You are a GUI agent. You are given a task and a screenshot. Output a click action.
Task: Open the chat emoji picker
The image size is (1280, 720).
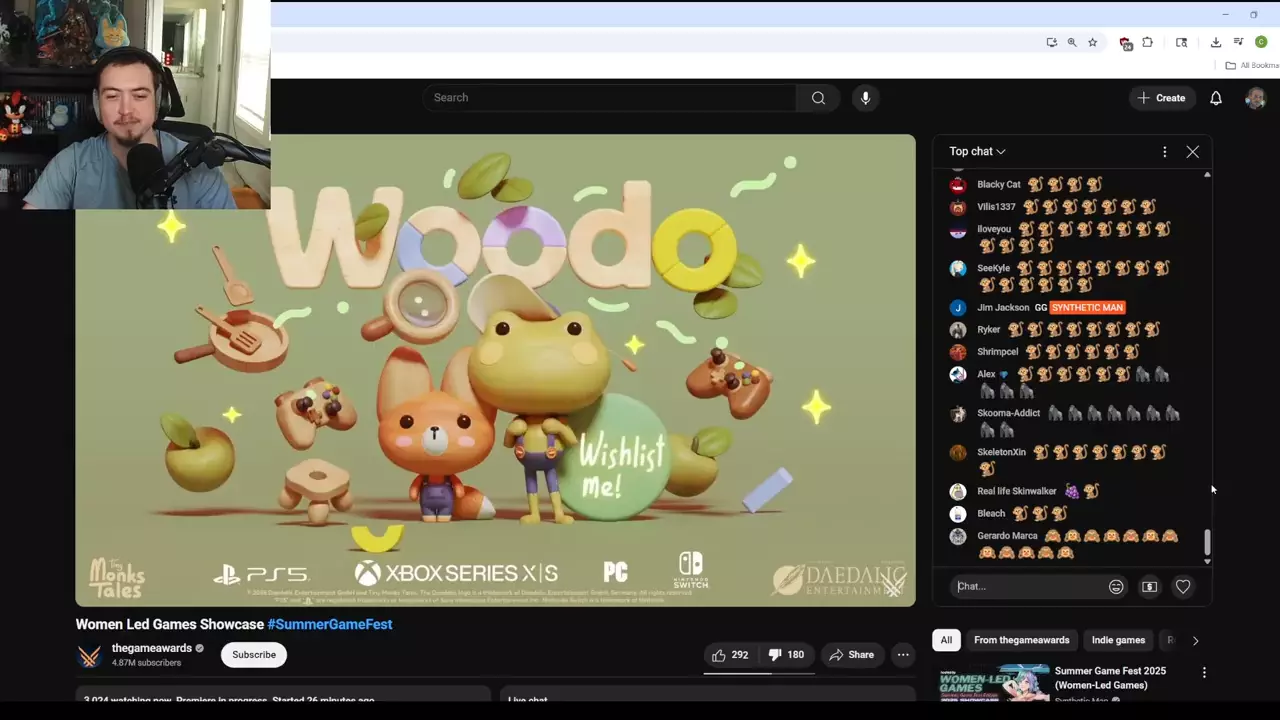[1116, 587]
